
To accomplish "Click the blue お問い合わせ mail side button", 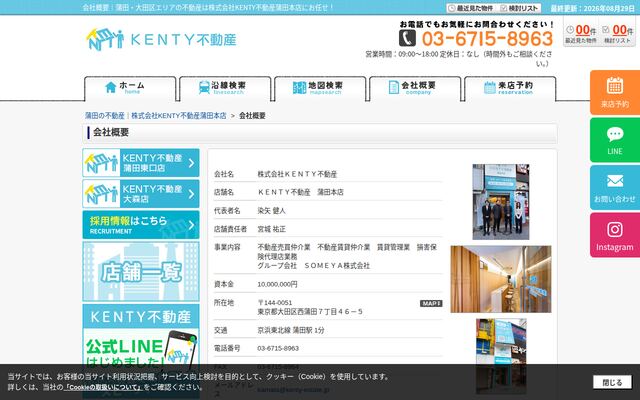I will [615, 187].
